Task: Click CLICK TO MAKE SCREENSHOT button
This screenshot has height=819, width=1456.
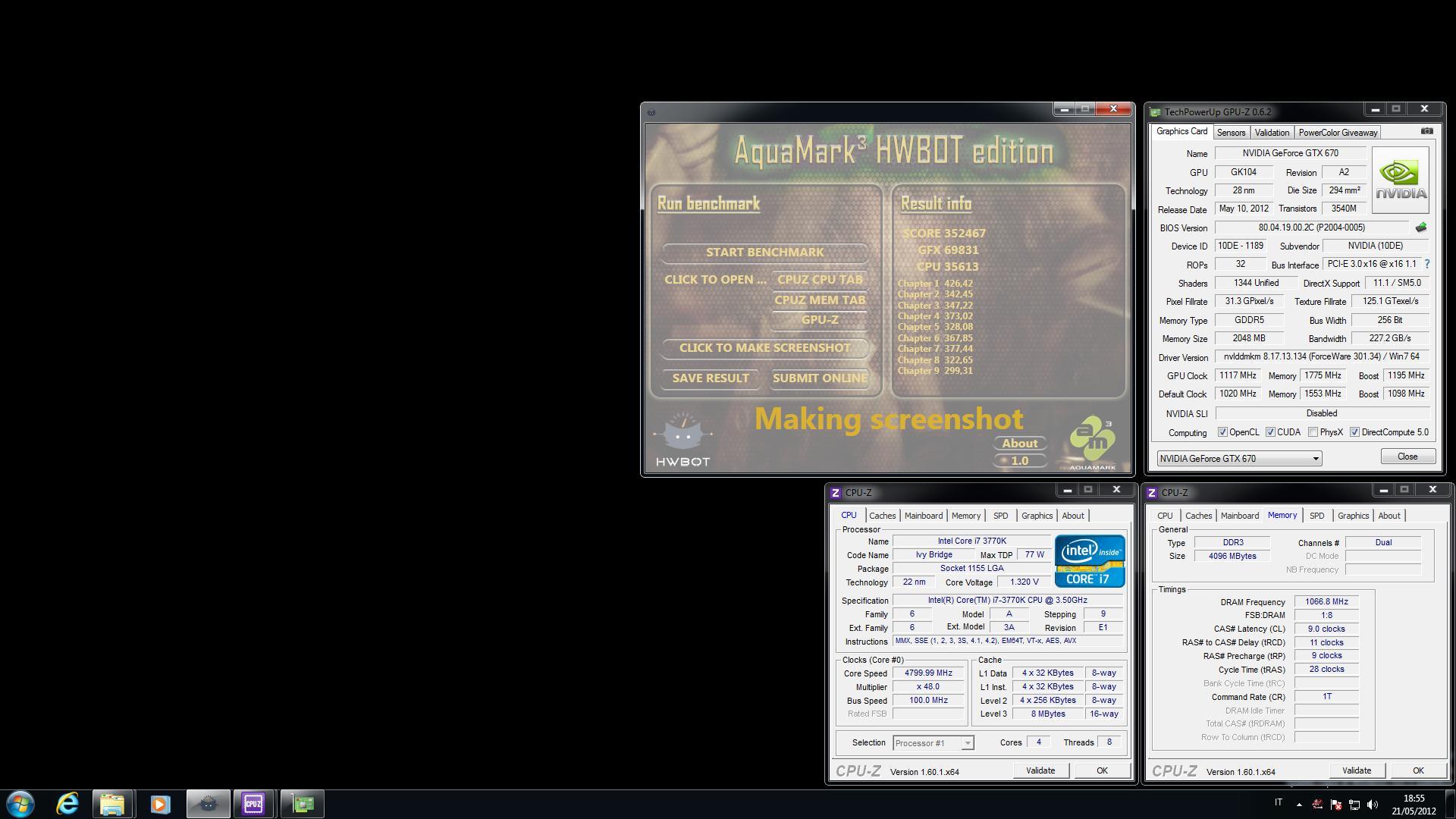Action: pyautogui.click(x=764, y=348)
